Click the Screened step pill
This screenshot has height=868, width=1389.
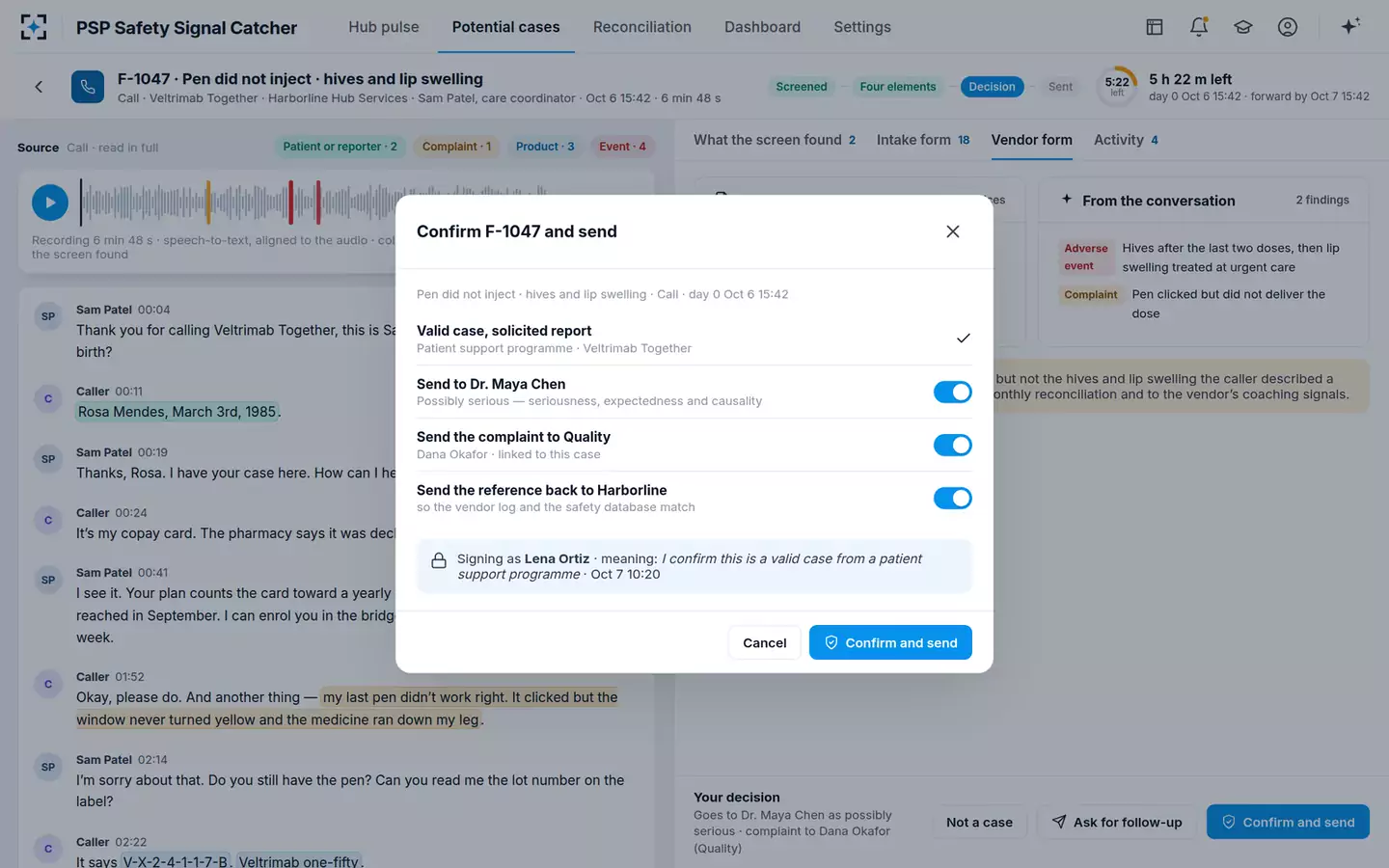click(x=802, y=87)
